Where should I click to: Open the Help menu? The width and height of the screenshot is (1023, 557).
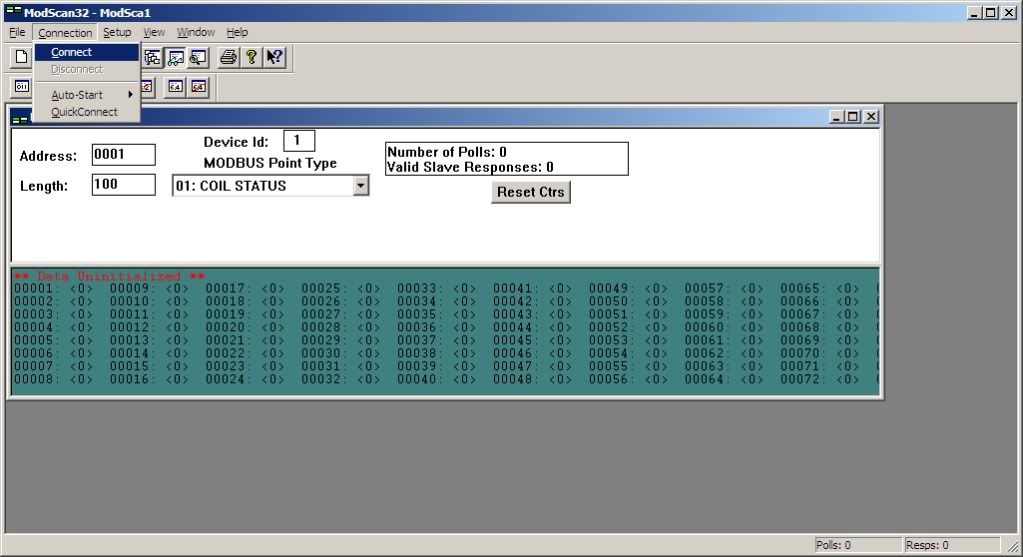pyautogui.click(x=237, y=32)
